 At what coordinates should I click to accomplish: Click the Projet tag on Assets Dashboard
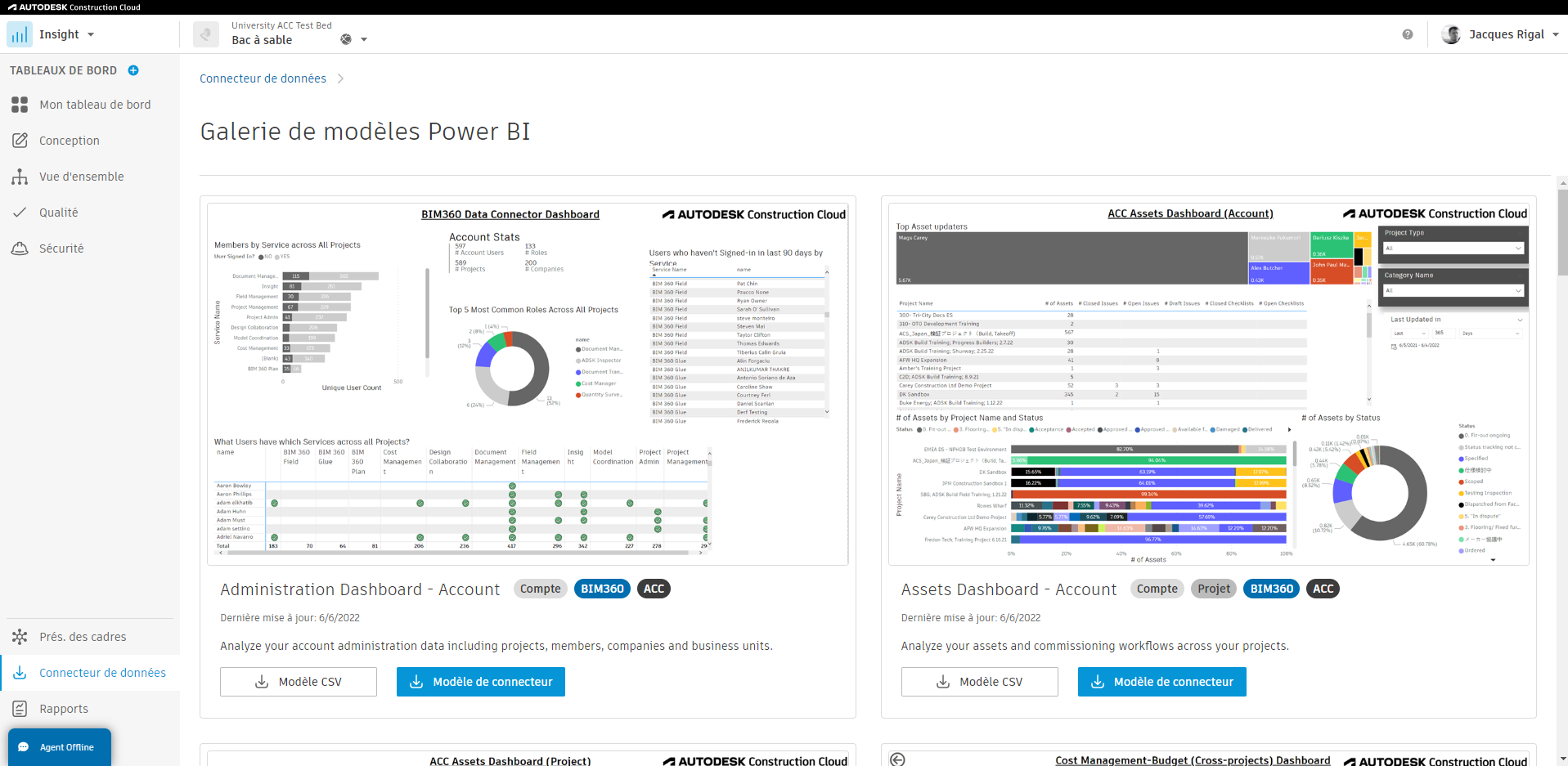tap(1214, 589)
